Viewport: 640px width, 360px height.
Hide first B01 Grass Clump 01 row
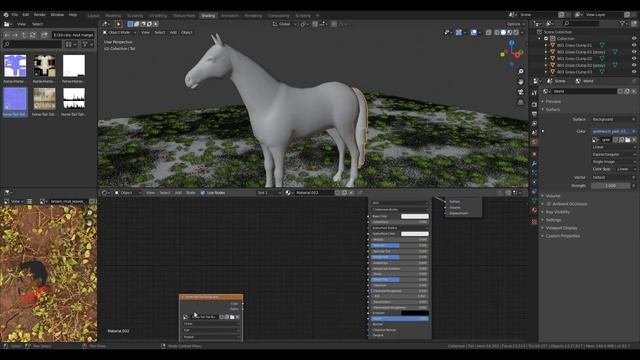click(634, 45)
